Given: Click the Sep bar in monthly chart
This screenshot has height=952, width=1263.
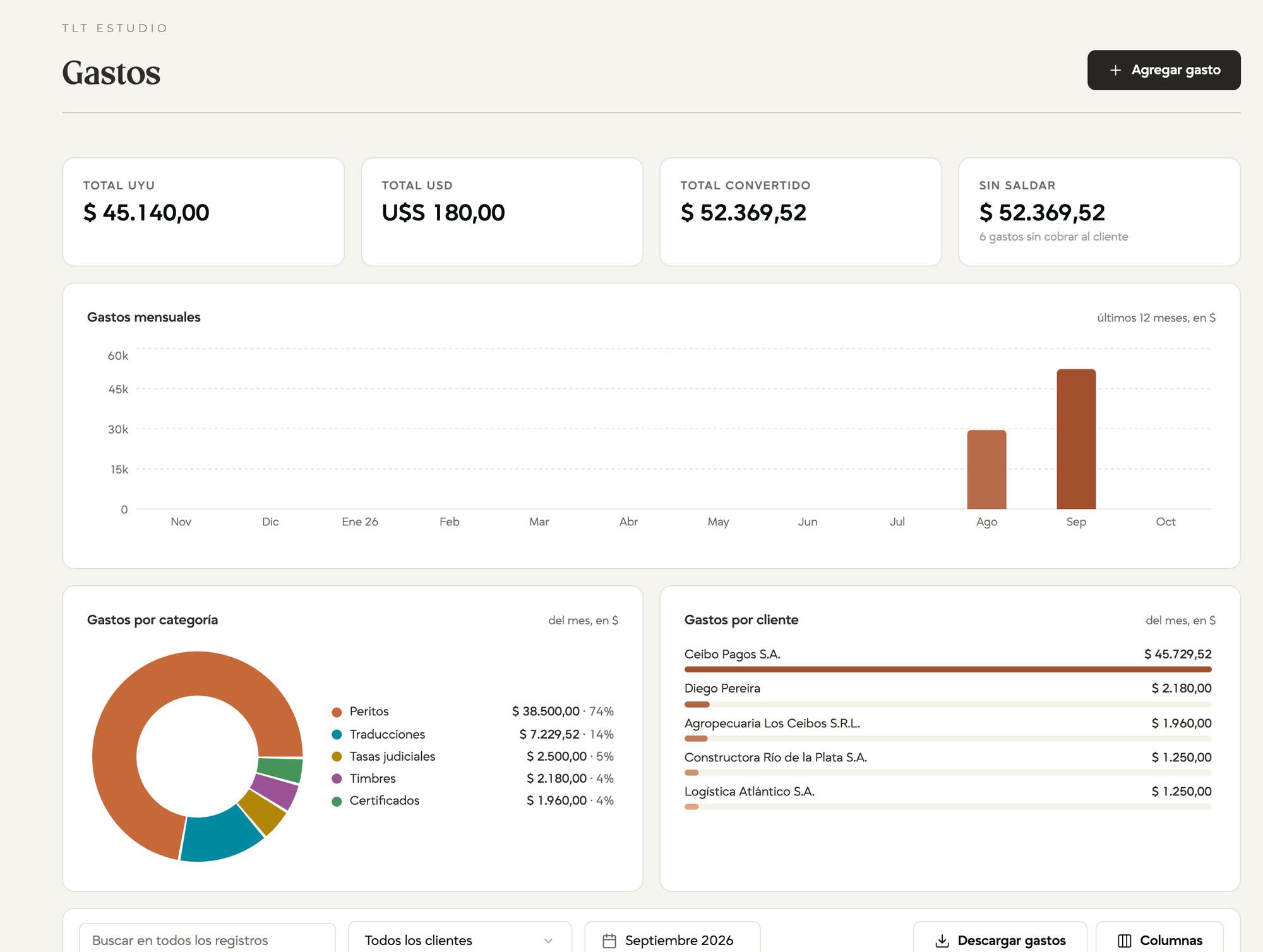Looking at the screenshot, I should 1076,439.
